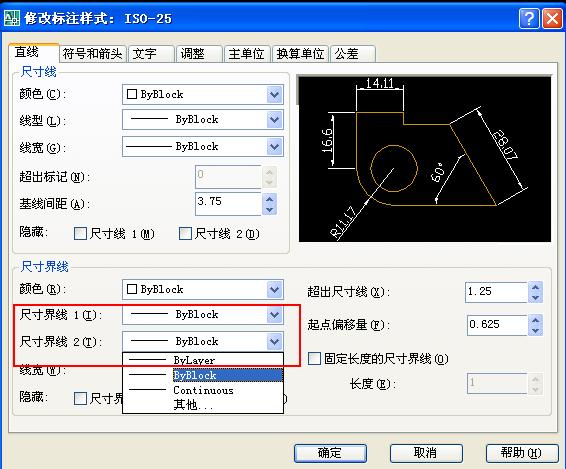The image size is (566, 469).
Task: Toggle hide 尺寸线 2(D) checkbox
Action: coord(185,234)
